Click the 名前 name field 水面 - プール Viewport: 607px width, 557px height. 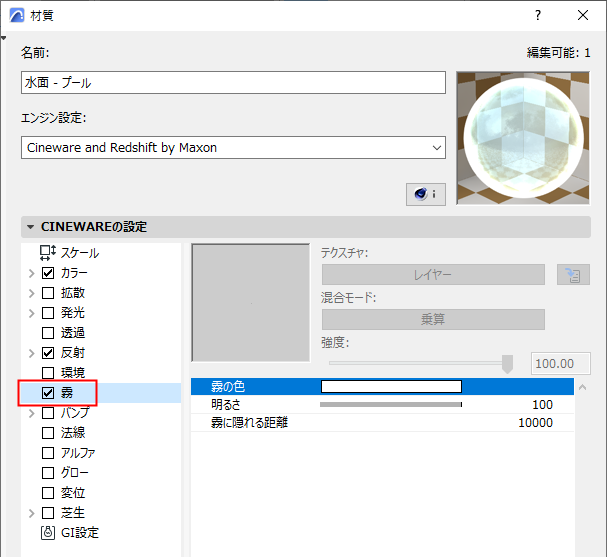[233, 82]
